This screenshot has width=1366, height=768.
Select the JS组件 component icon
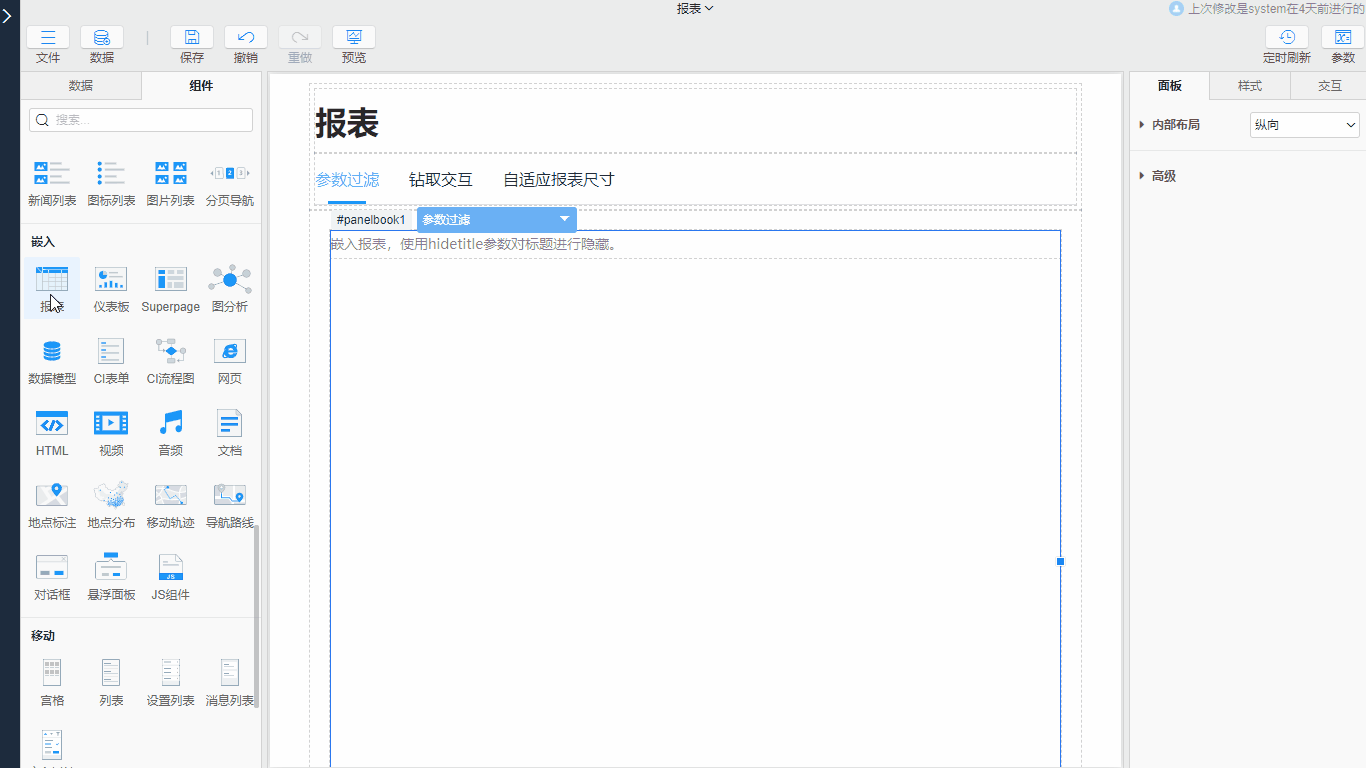click(170, 568)
